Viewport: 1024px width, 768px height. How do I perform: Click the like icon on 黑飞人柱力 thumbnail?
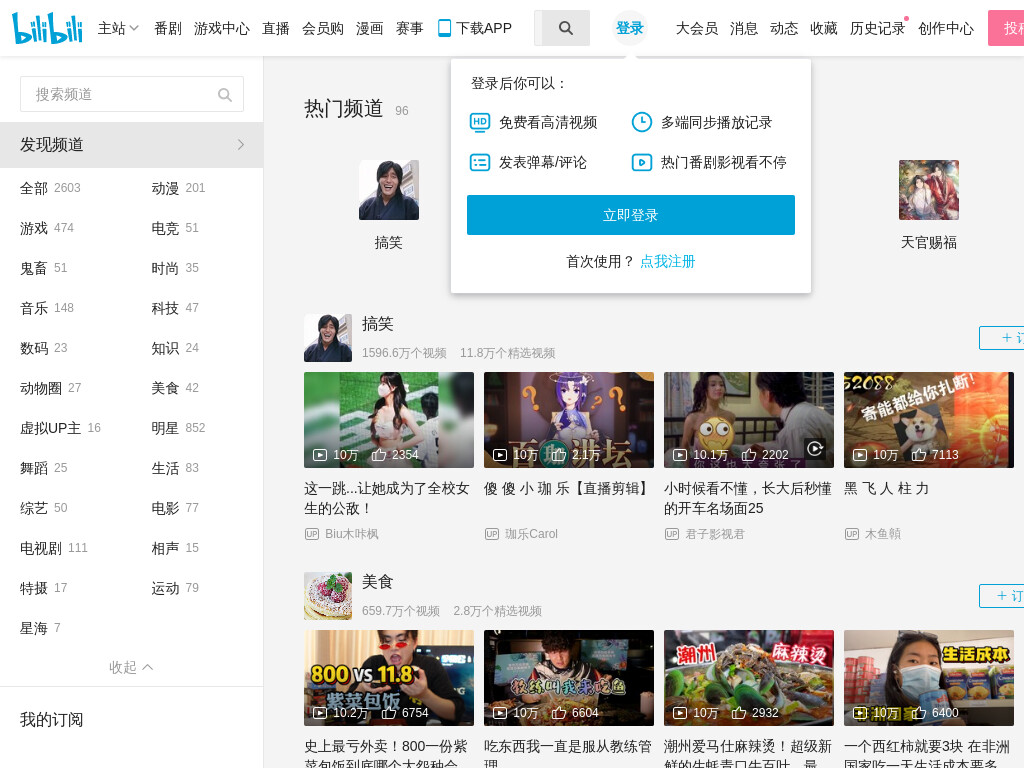919,455
